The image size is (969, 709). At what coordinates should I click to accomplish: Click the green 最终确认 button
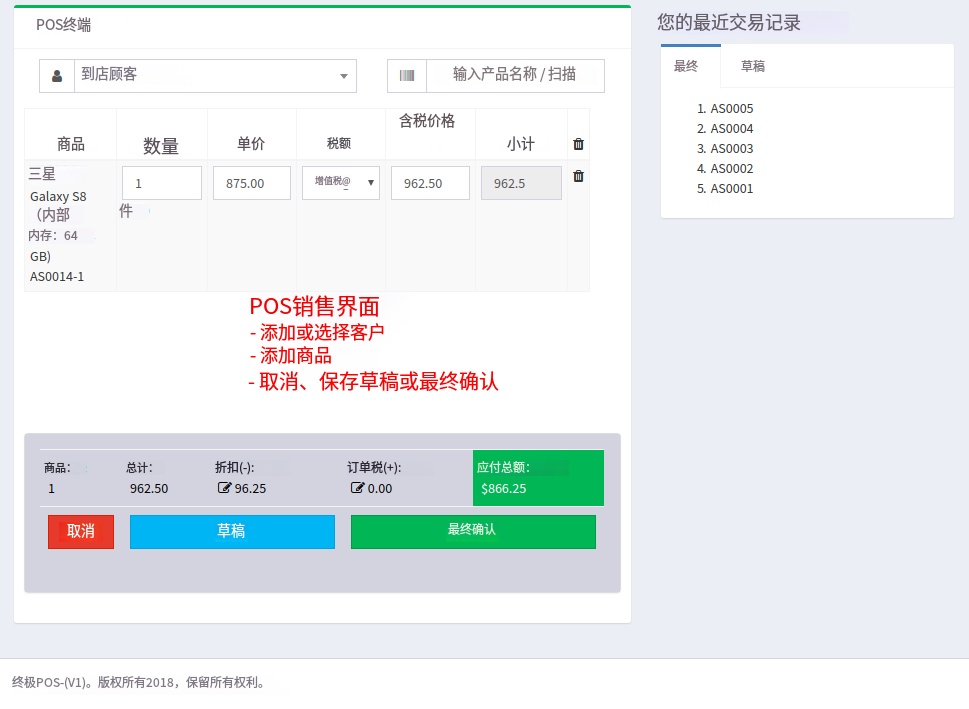point(473,531)
